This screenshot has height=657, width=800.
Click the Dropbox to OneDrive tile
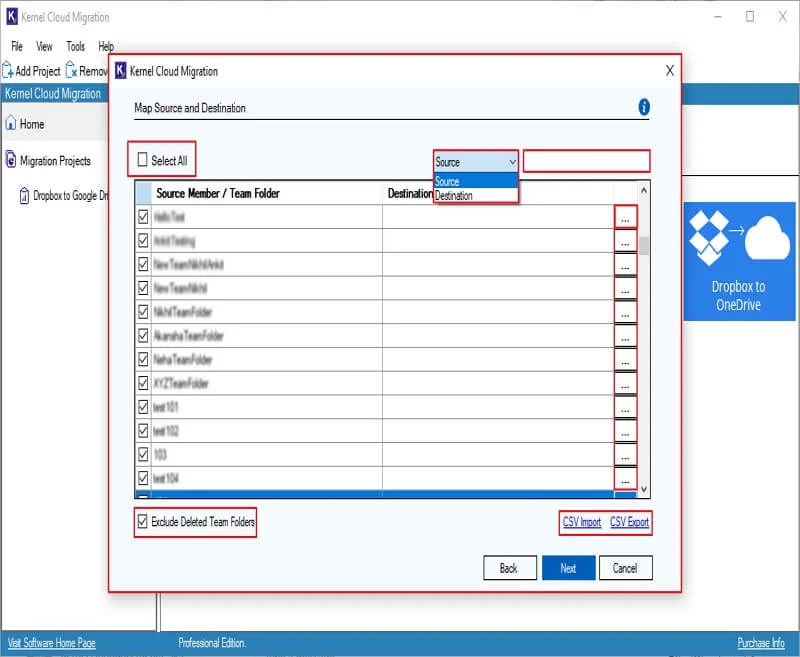739,261
